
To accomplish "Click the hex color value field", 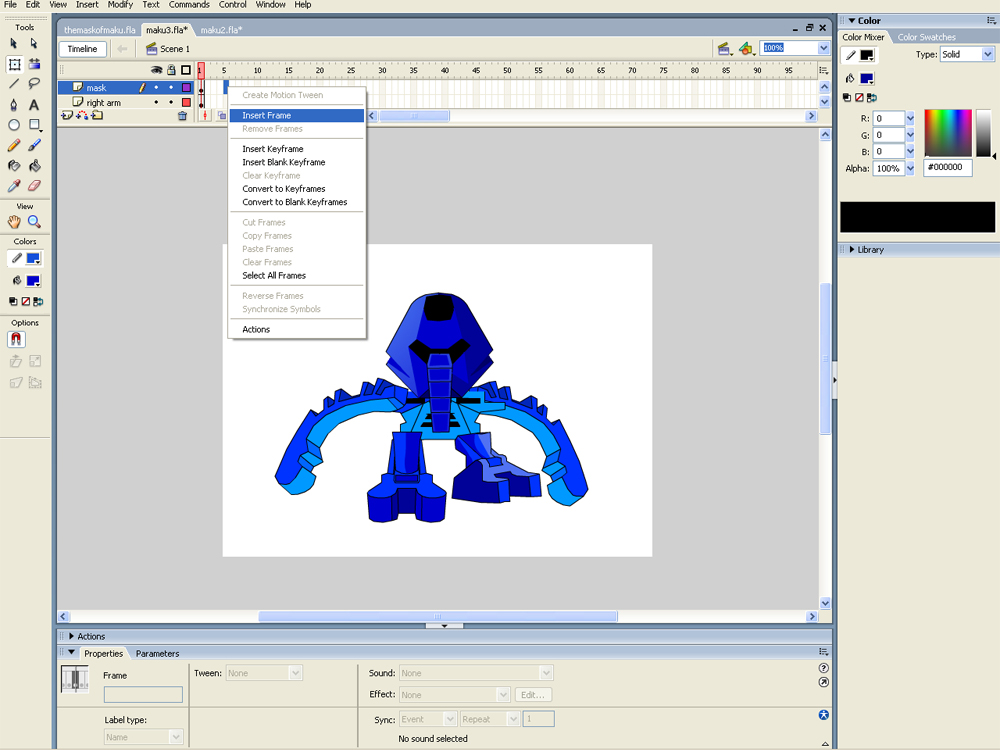I will click(947, 168).
